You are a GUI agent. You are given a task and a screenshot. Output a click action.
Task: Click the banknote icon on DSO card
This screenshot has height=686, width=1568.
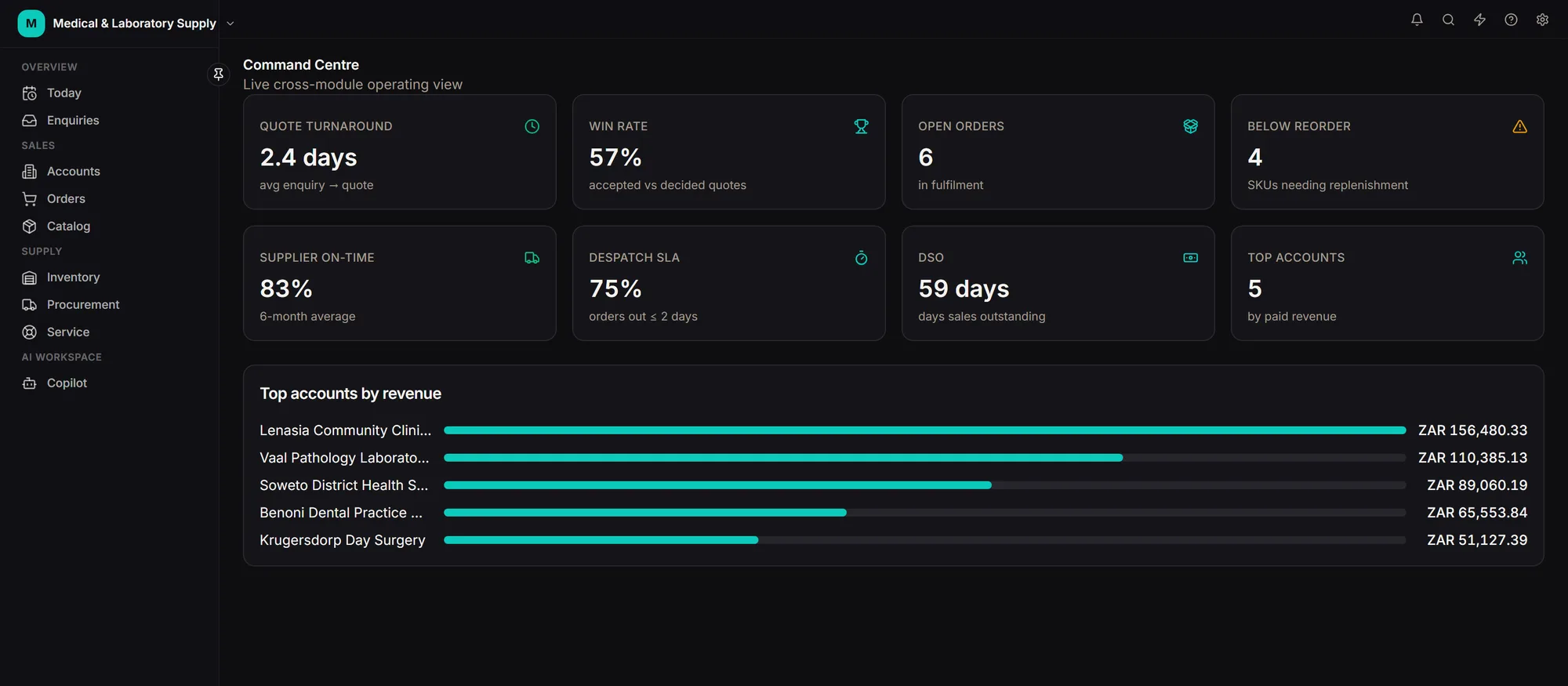(1190, 258)
